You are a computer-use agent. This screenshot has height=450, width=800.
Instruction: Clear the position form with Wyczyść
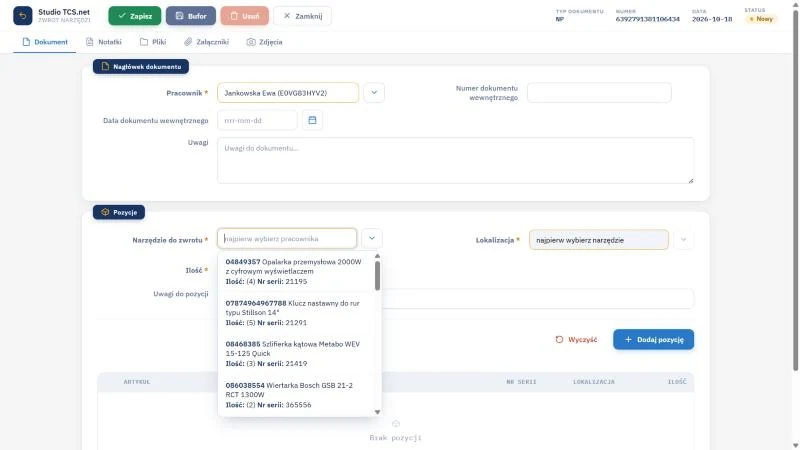pos(576,339)
